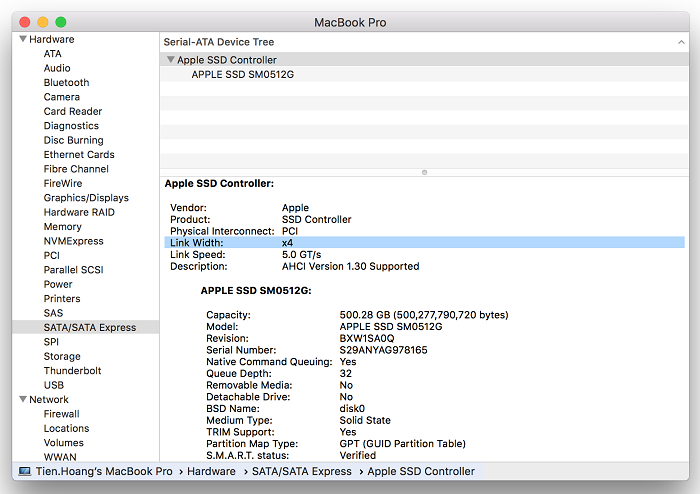
Task: Open the Disc Burning section
Action: pyautogui.click(x=74, y=140)
